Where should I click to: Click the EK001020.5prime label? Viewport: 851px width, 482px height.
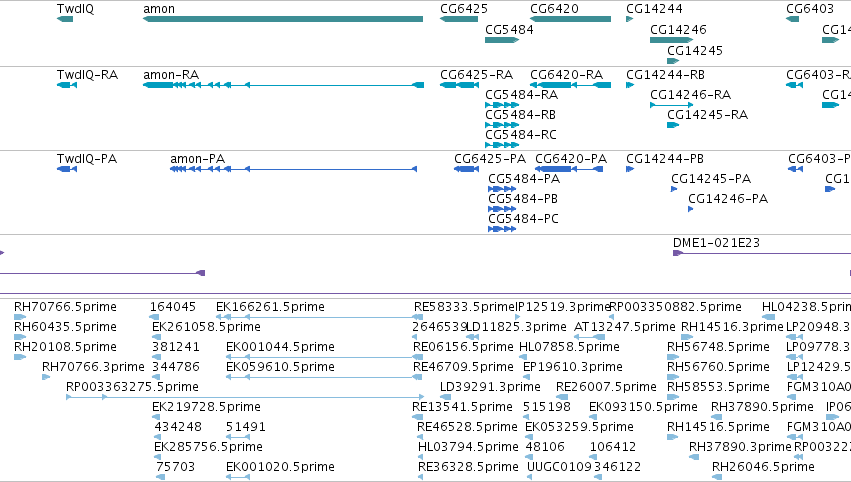[x=281, y=468]
